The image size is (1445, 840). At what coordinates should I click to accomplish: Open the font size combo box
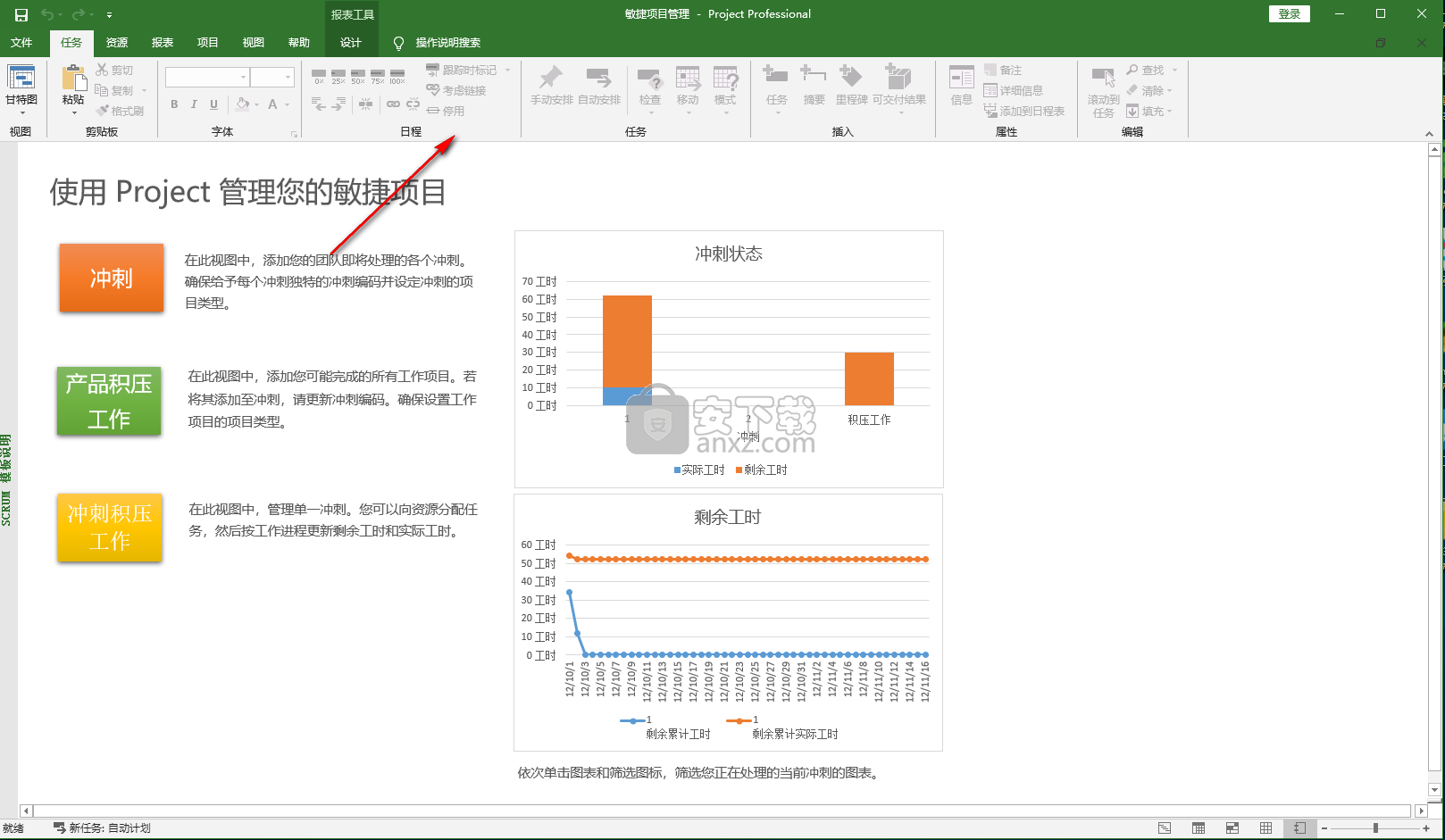click(x=271, y=78)
